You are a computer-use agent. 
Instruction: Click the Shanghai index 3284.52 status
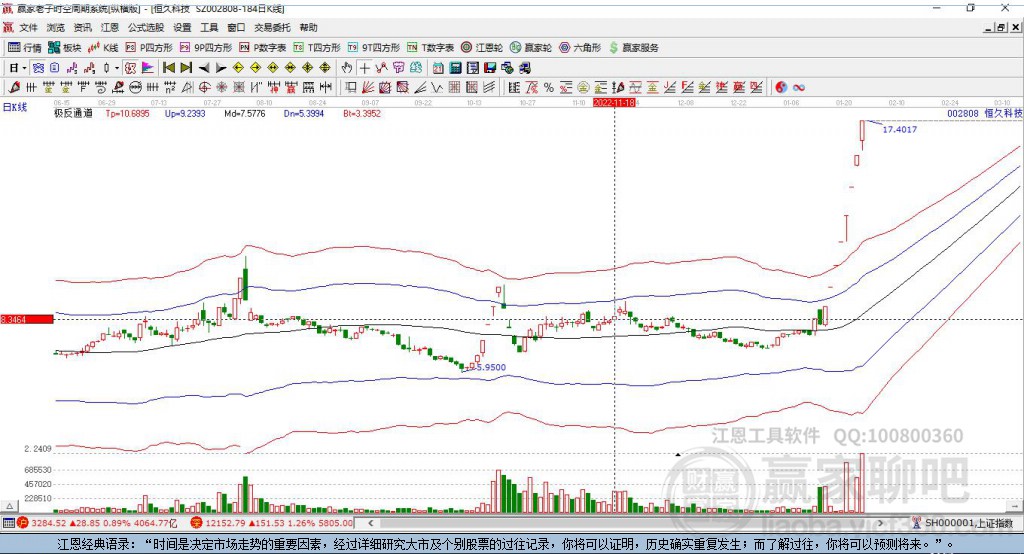point(97,523)
